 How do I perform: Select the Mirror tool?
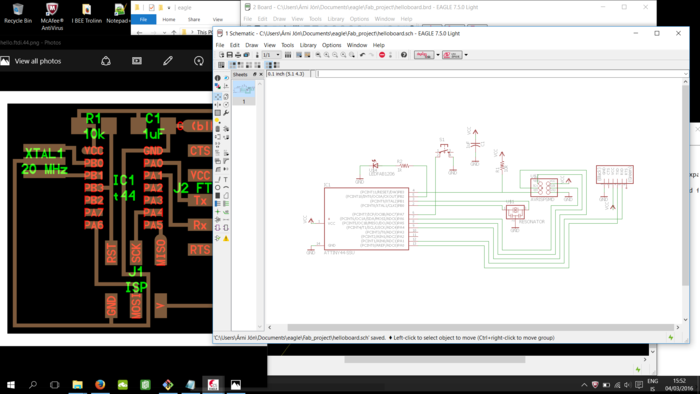pyautogui.click(x=217, y=104)
